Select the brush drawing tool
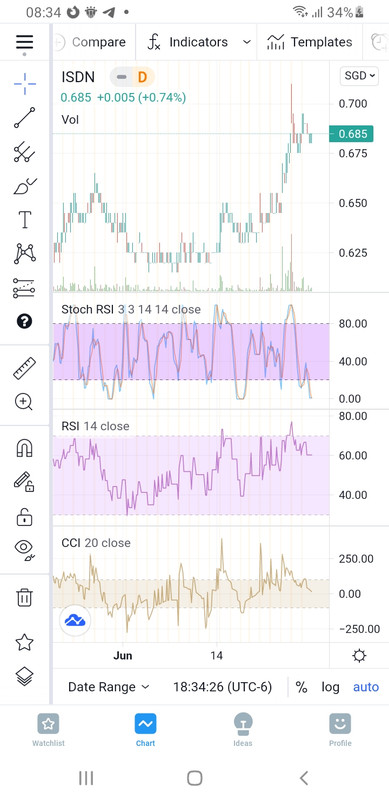Viewport: 389px width, 800px height. coord(25,186)
